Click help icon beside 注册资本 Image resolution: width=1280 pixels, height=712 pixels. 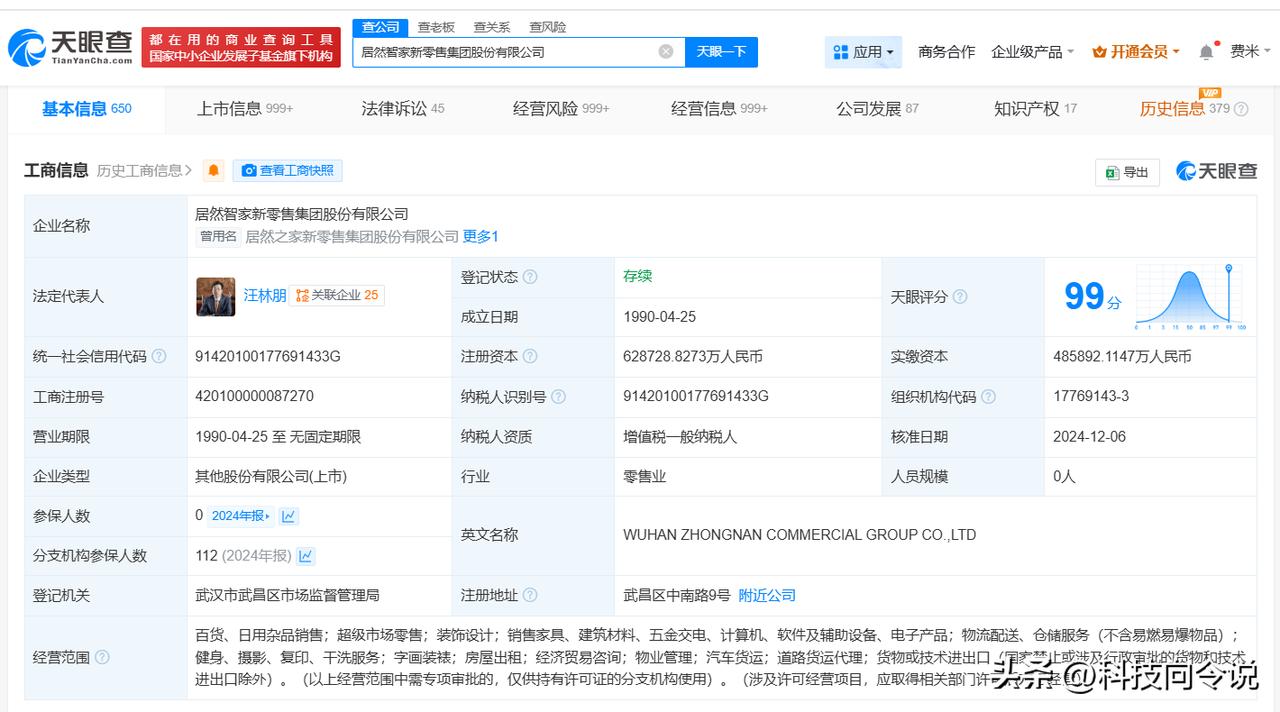click(530, 357)
